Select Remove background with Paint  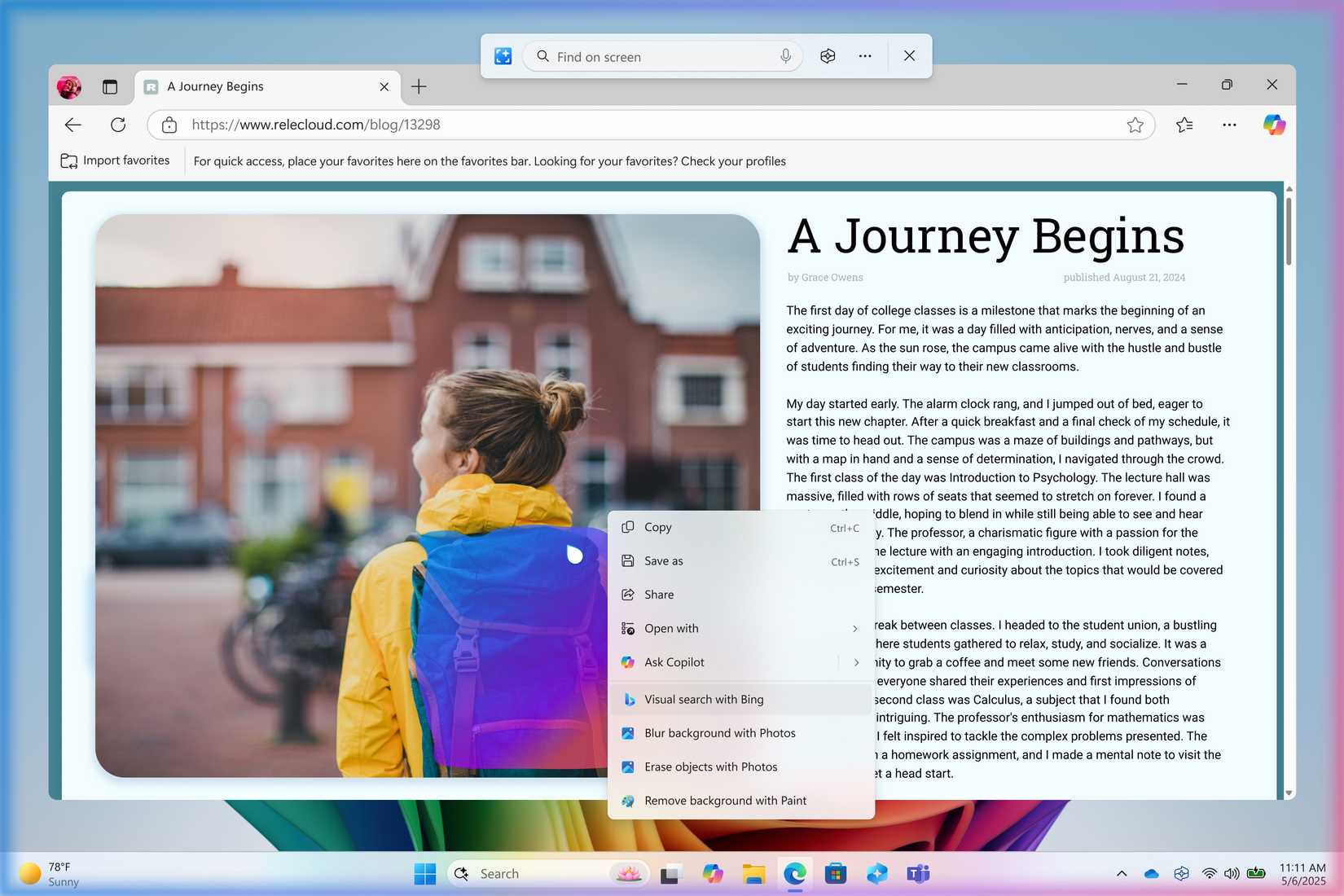tap(725, 801)
